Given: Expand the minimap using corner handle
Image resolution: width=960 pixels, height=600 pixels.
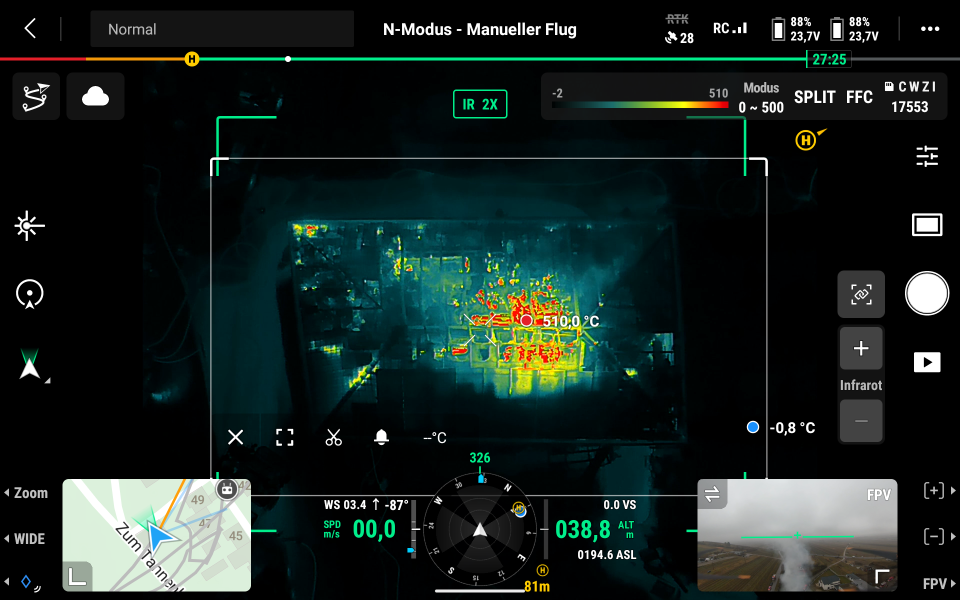Looking at the screenshot, I should click(x=77, y=576).
